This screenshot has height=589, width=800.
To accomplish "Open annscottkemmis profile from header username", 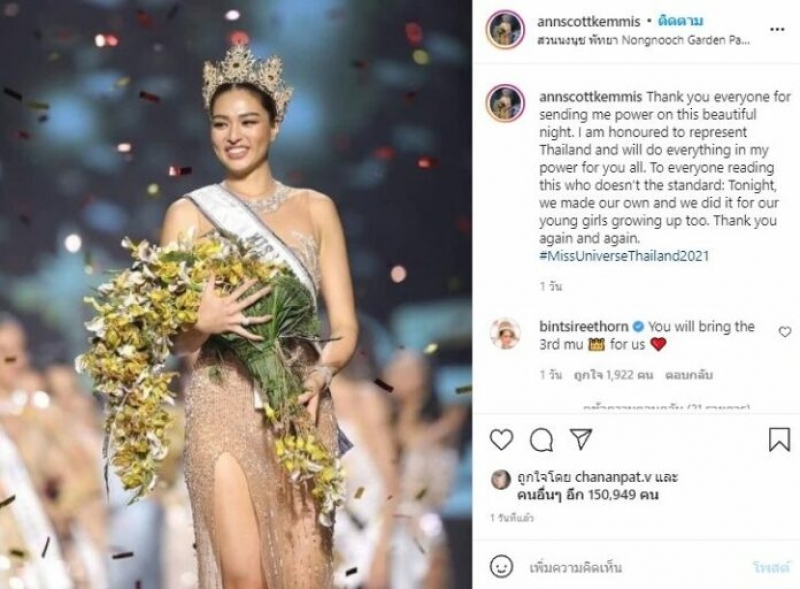I will tap(588, 21).
